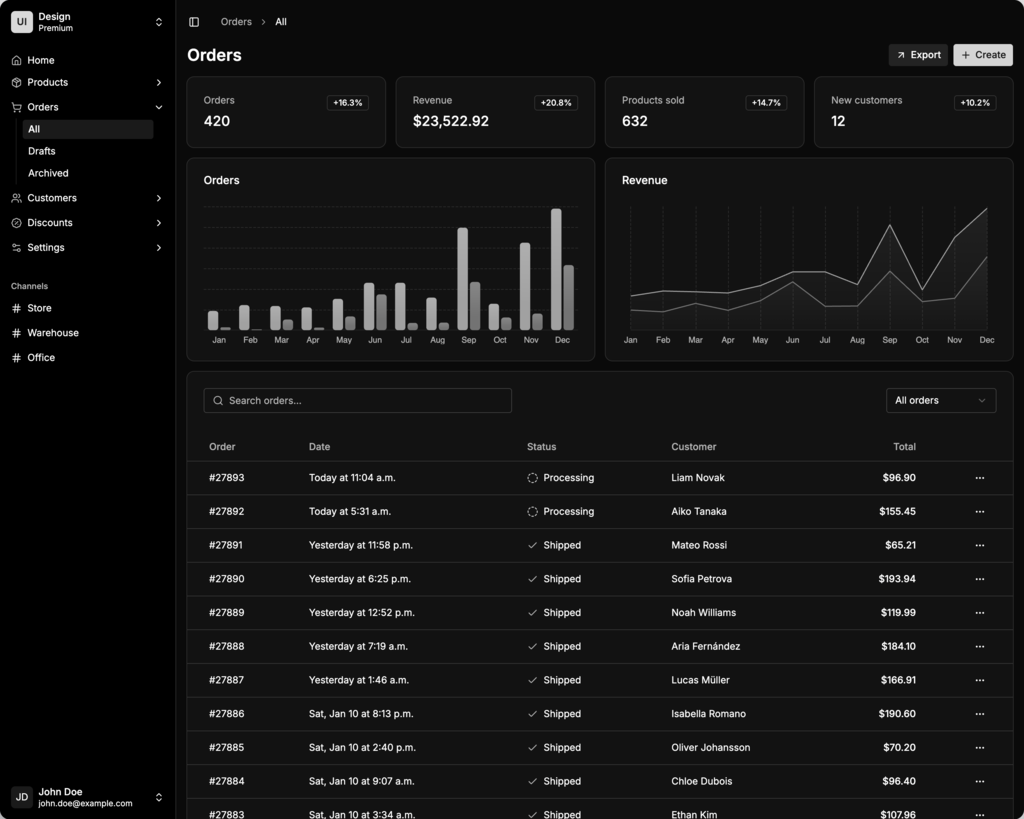Click the Settings sliders icon
The height and width of the screenshot is (819, 1024).
point(16,248)
